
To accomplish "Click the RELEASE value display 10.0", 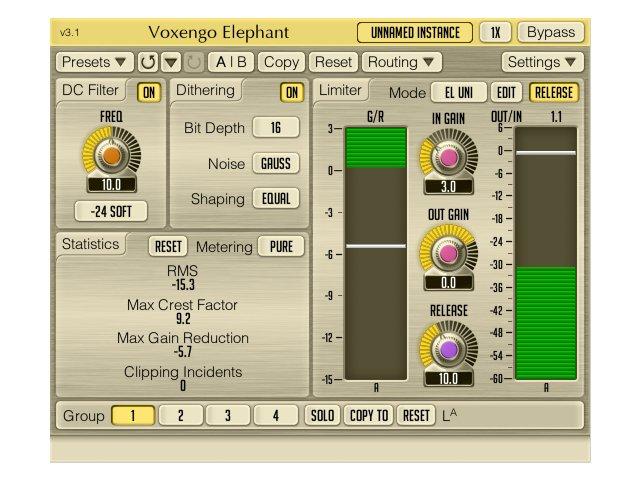I will (x=448, y=379).
